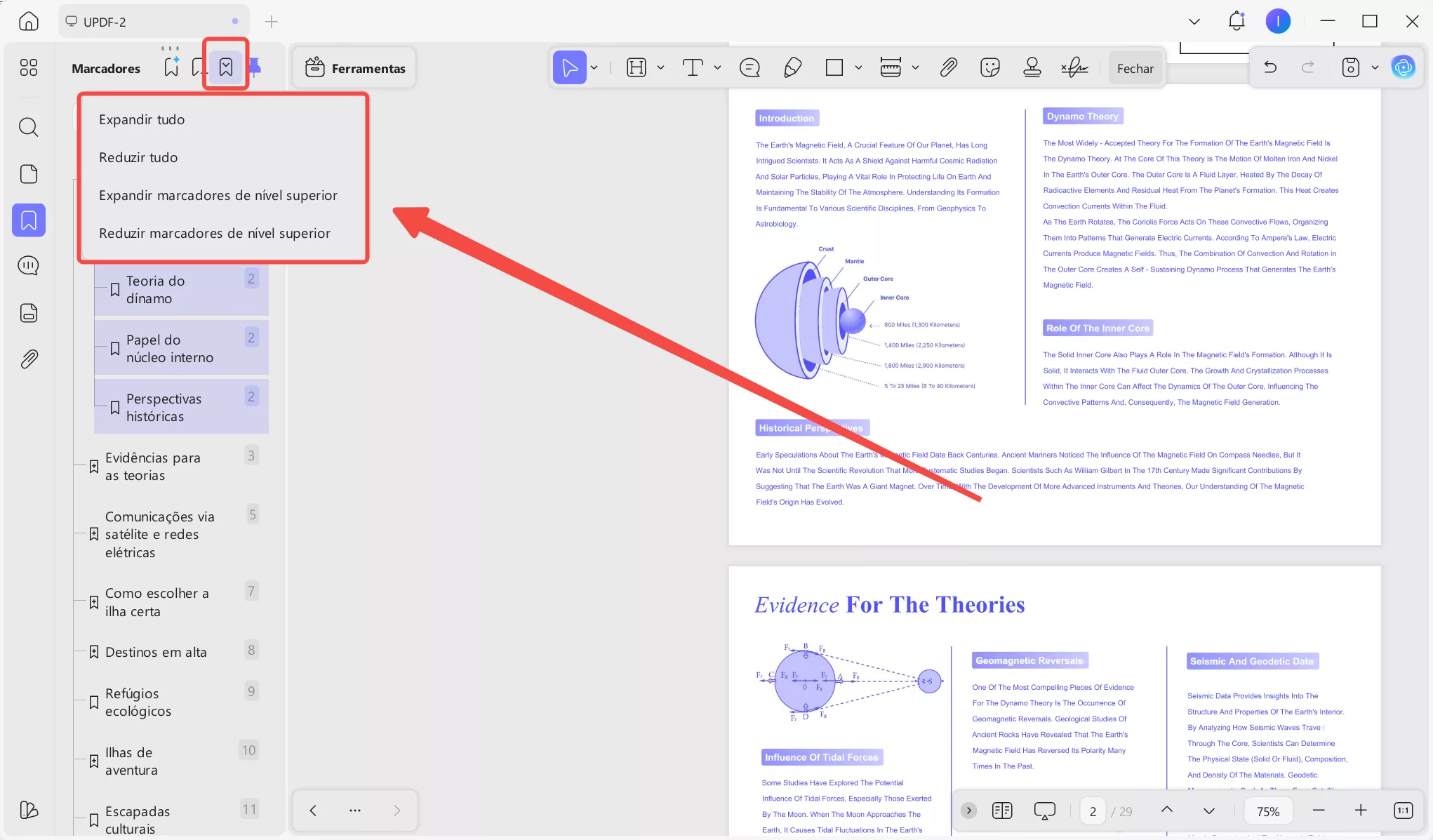Open the save options dropdown arrow
The width and height of the screenshot is (1433, 840).
pyautogui.click(x=1375, y=67)
